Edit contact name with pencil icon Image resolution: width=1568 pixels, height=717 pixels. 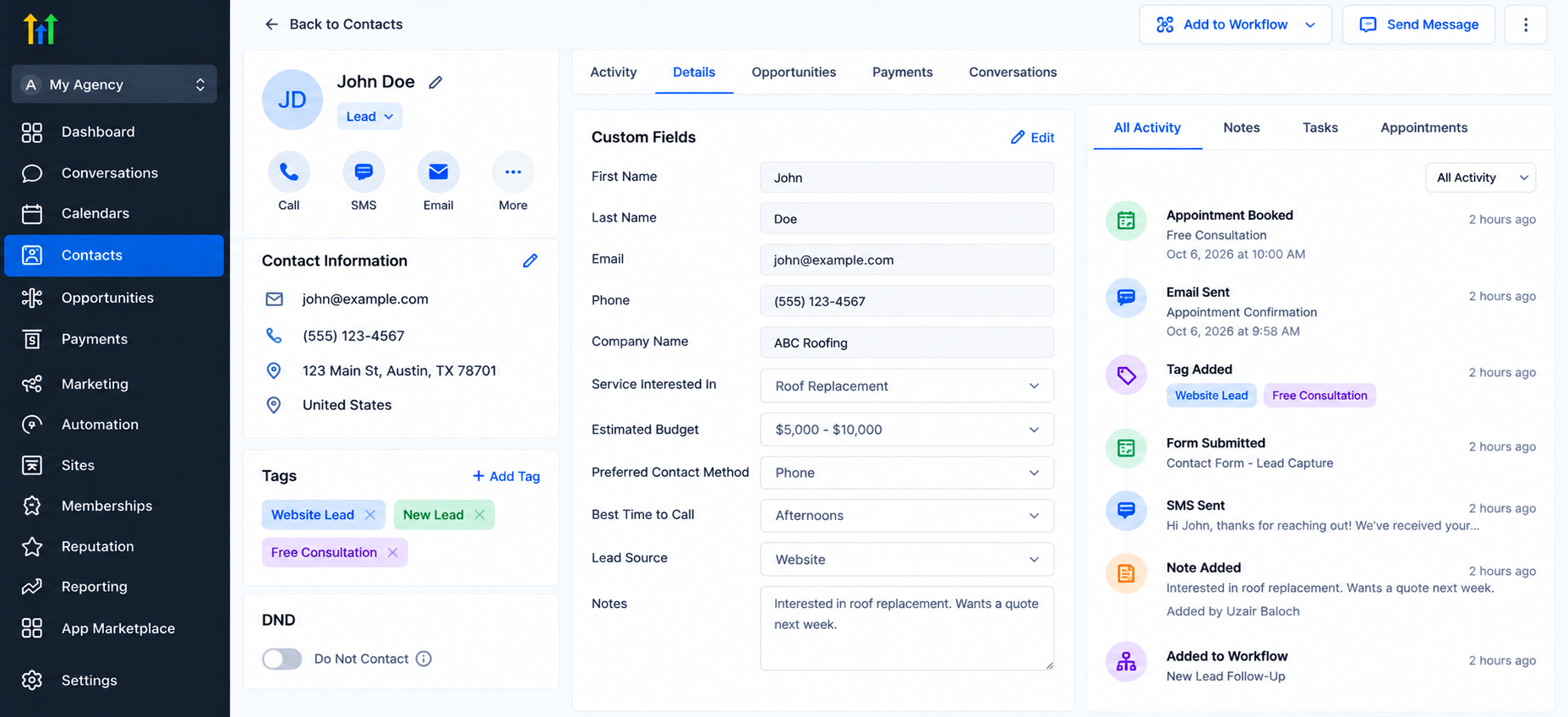pos(435,82)
